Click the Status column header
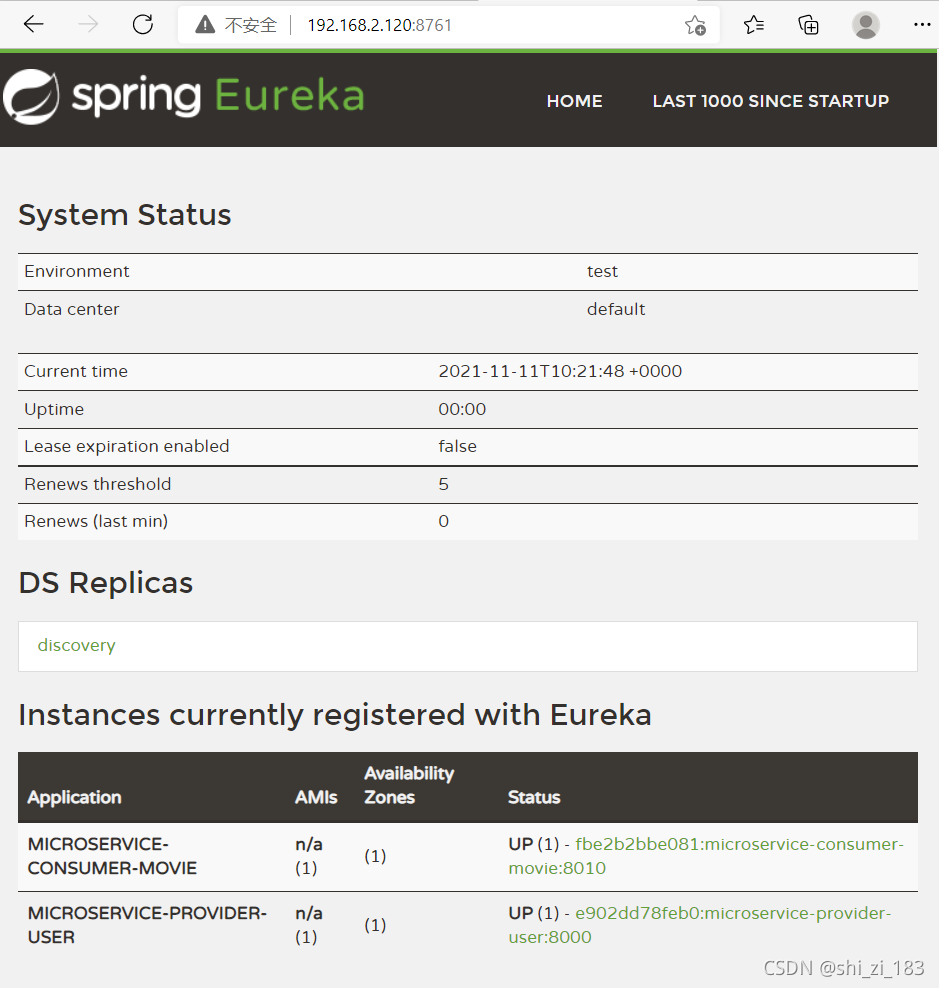The image size is (939, 988). (x=534, y=797)
